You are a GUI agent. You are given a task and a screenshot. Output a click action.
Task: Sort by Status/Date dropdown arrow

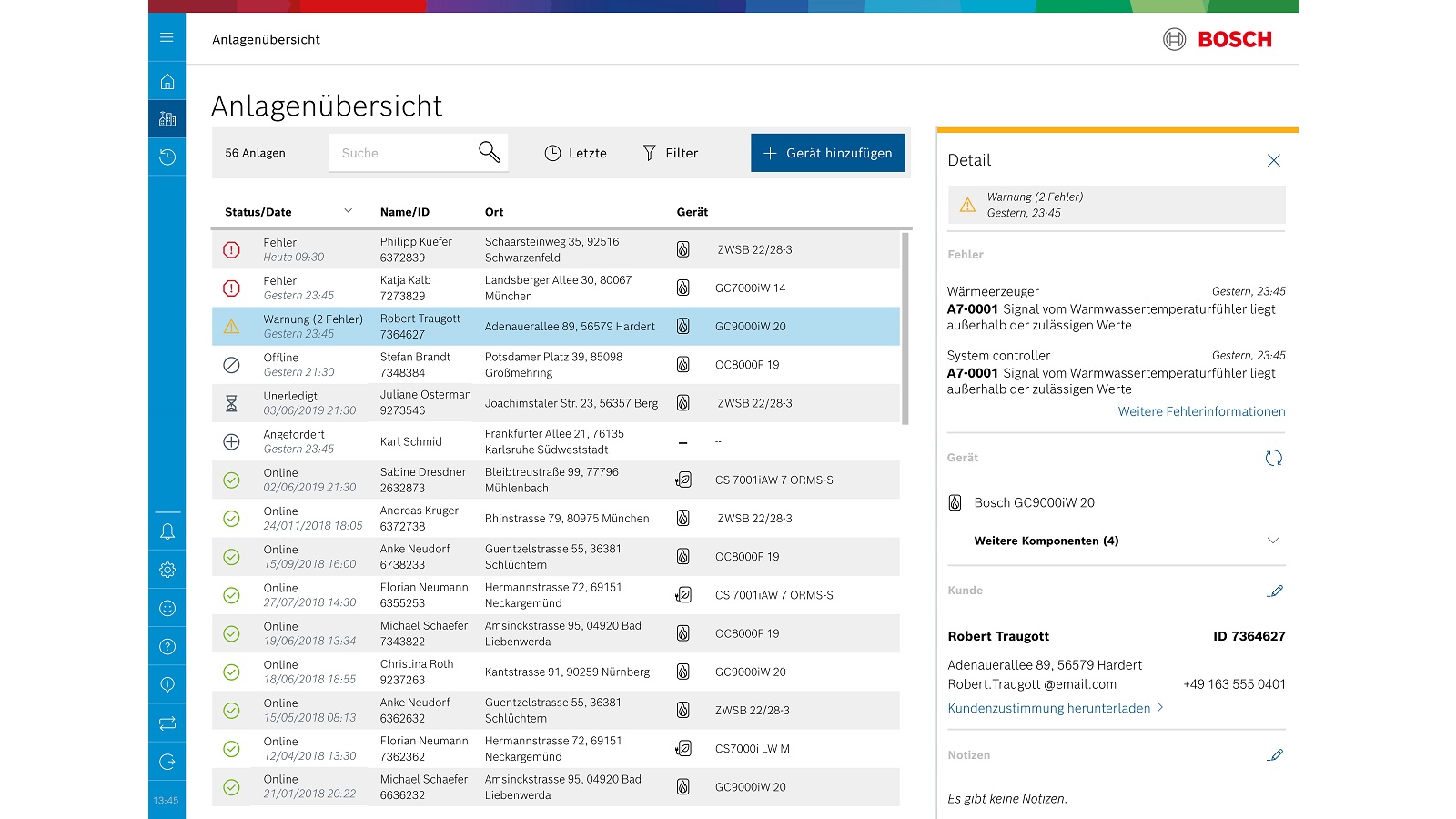click(348, 211)
